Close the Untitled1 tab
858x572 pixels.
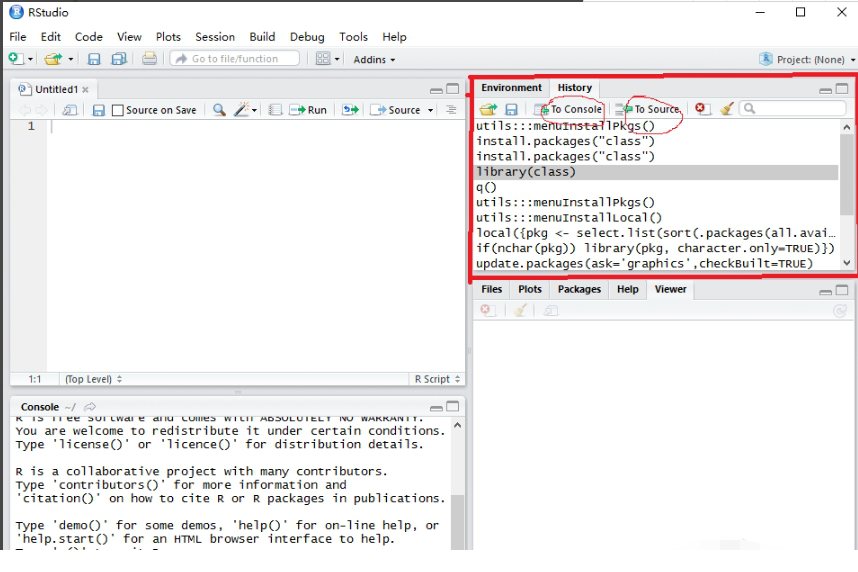[x=85, y=90]
